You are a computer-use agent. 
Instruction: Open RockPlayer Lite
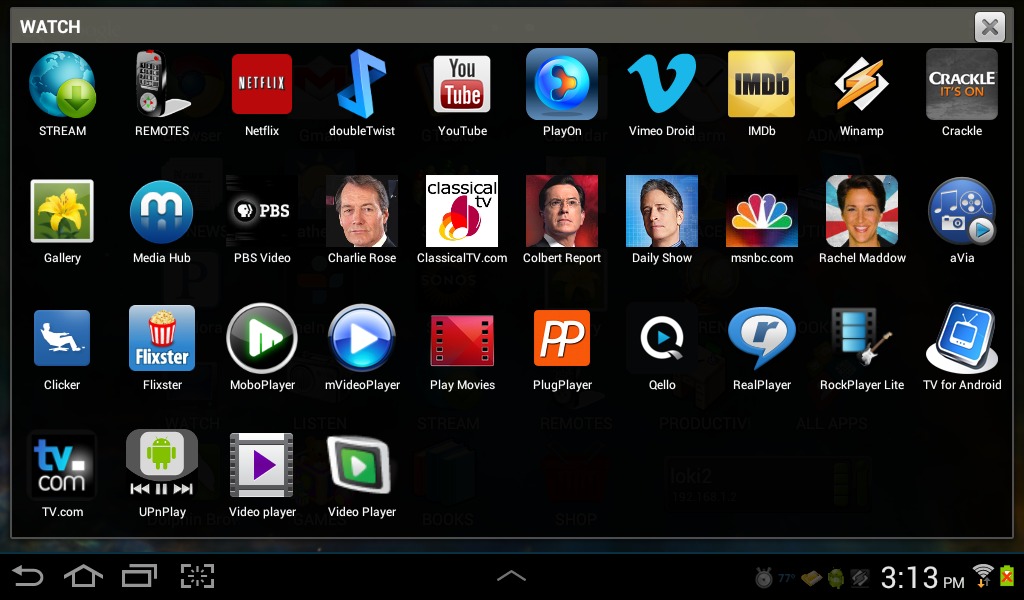[861, 338]
